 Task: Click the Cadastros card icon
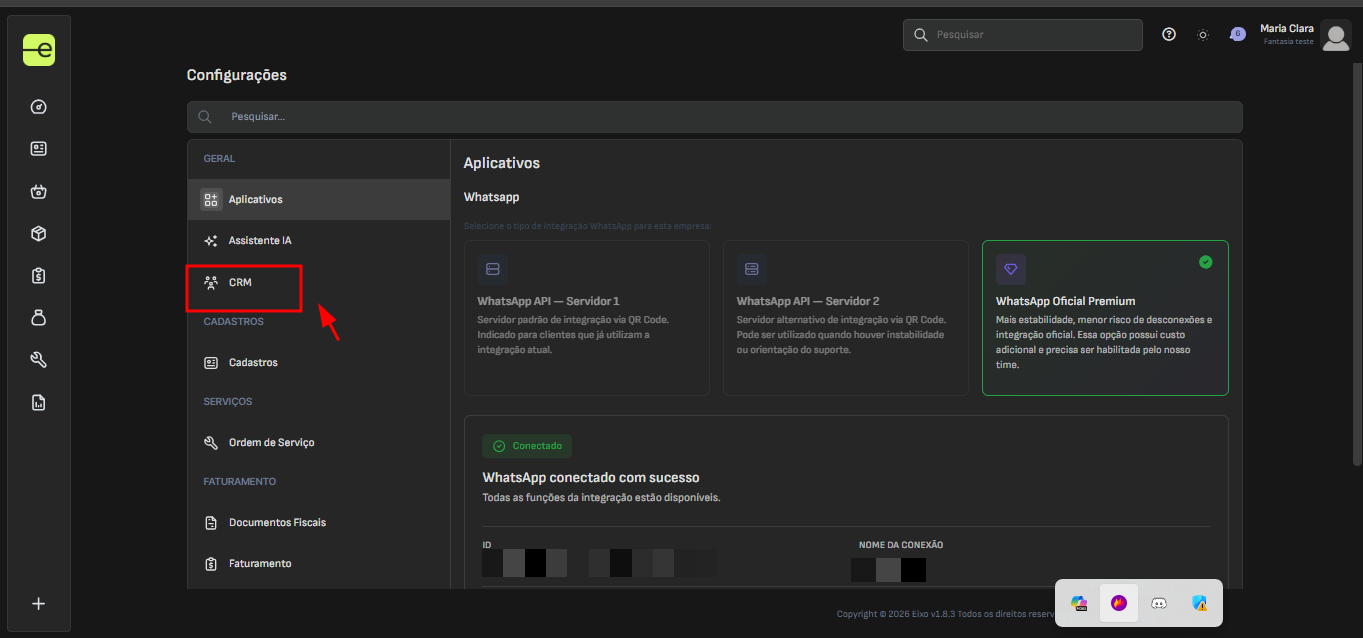tap(211, 363)
